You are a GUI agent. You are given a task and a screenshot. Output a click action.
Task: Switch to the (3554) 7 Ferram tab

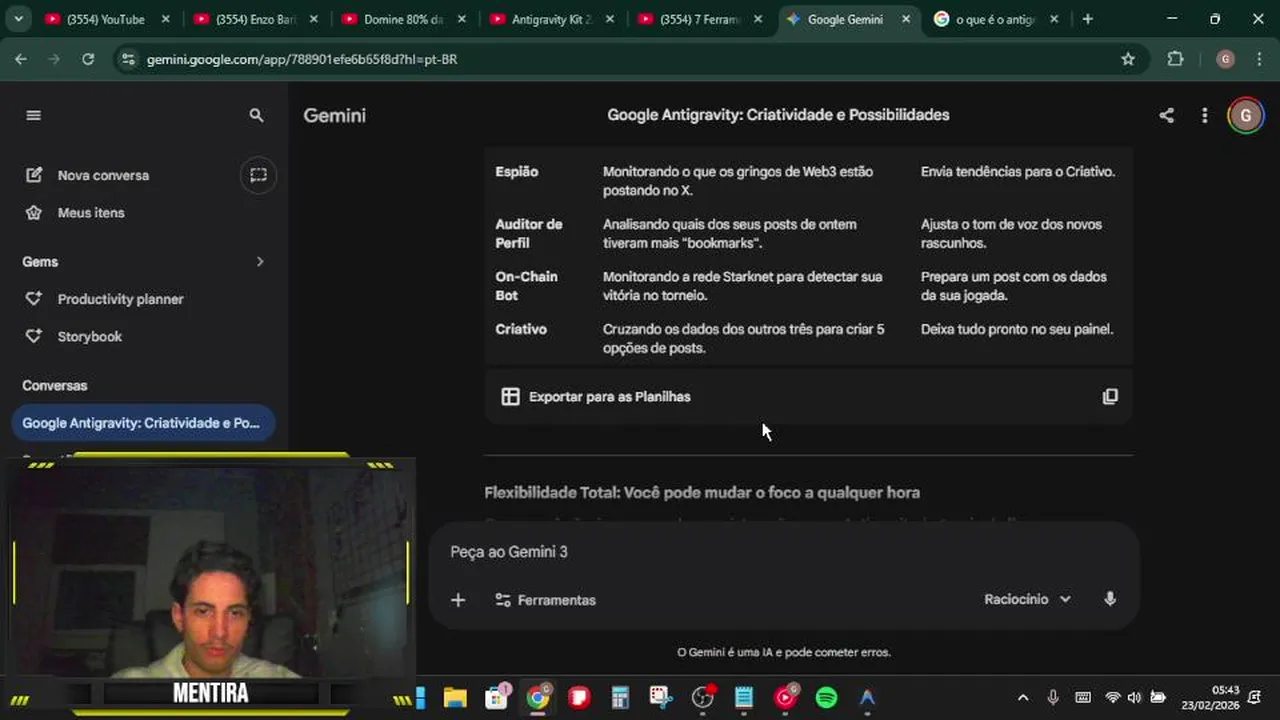point(700,19)
